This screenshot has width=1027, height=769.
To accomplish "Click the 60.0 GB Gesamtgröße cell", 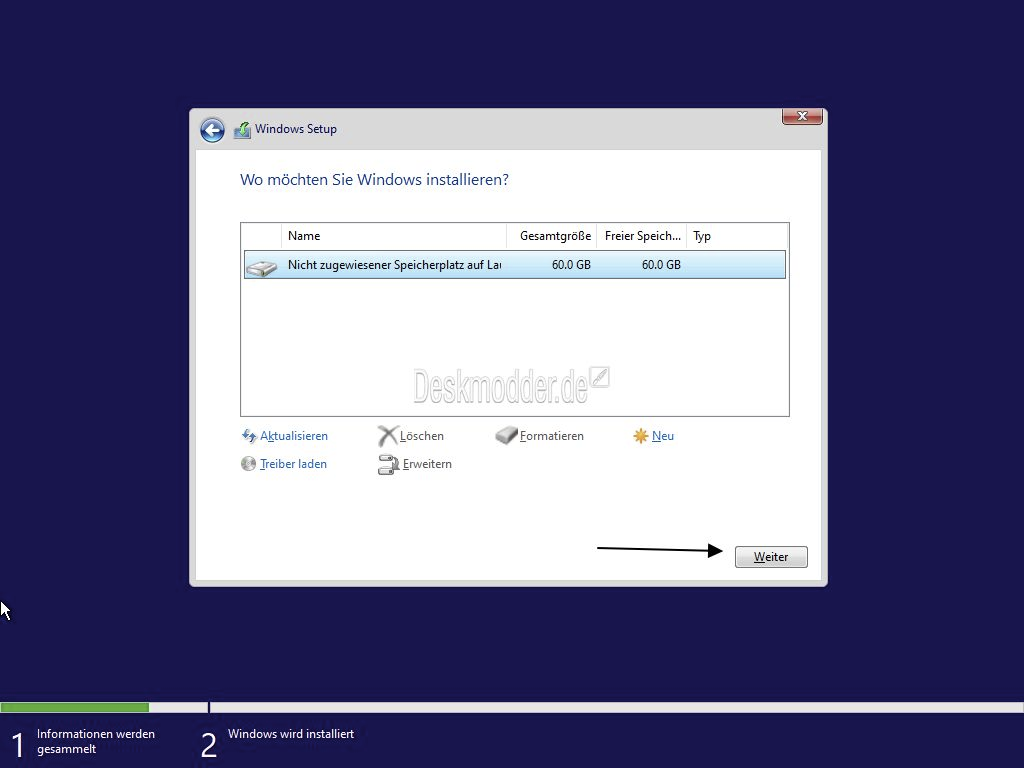I will 571,265.
